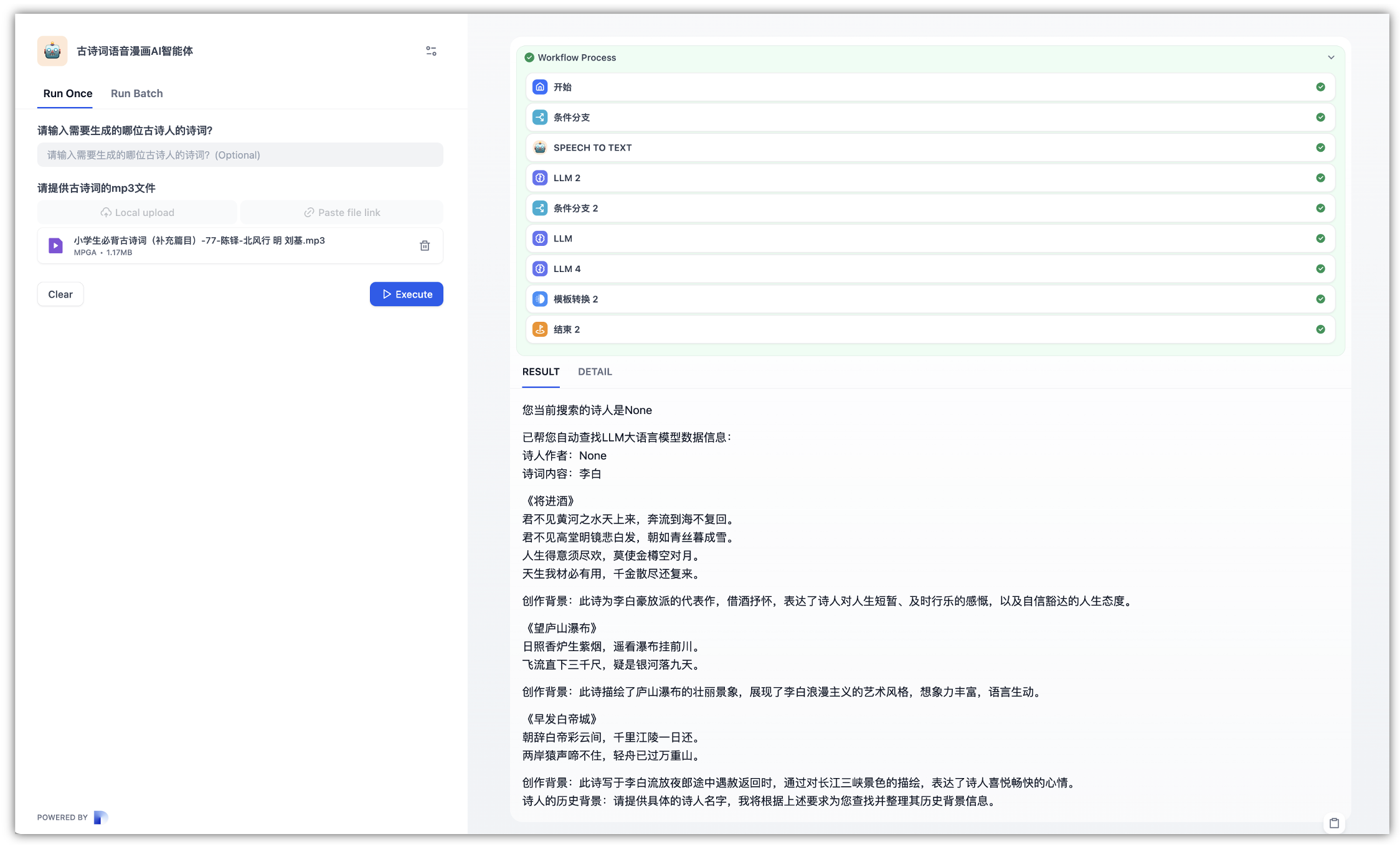Click the 模板转换 2 template icon
Screen dimensions: 1400x849
[540, 299]
